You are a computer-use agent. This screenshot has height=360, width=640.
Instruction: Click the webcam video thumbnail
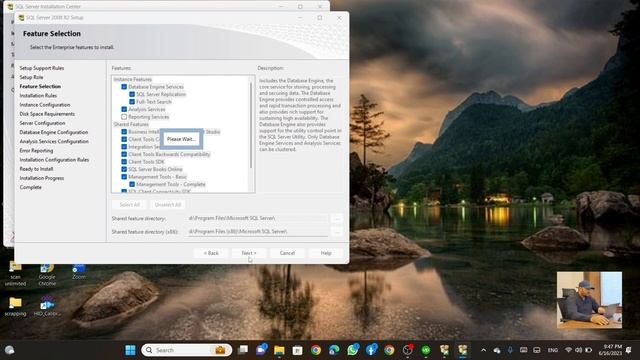pyautogui.click(x=589, y=300)
